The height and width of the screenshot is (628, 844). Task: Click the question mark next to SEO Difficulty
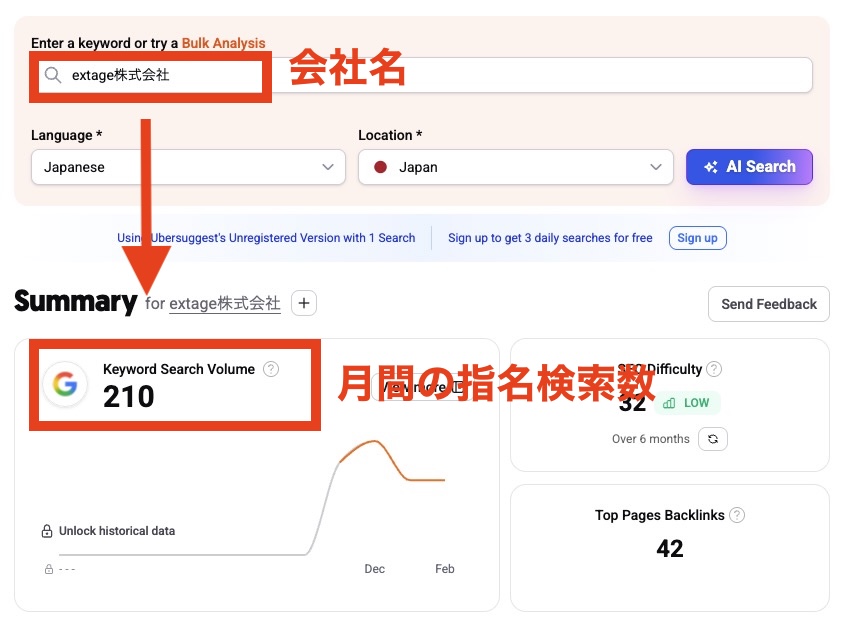click(714, 369)
